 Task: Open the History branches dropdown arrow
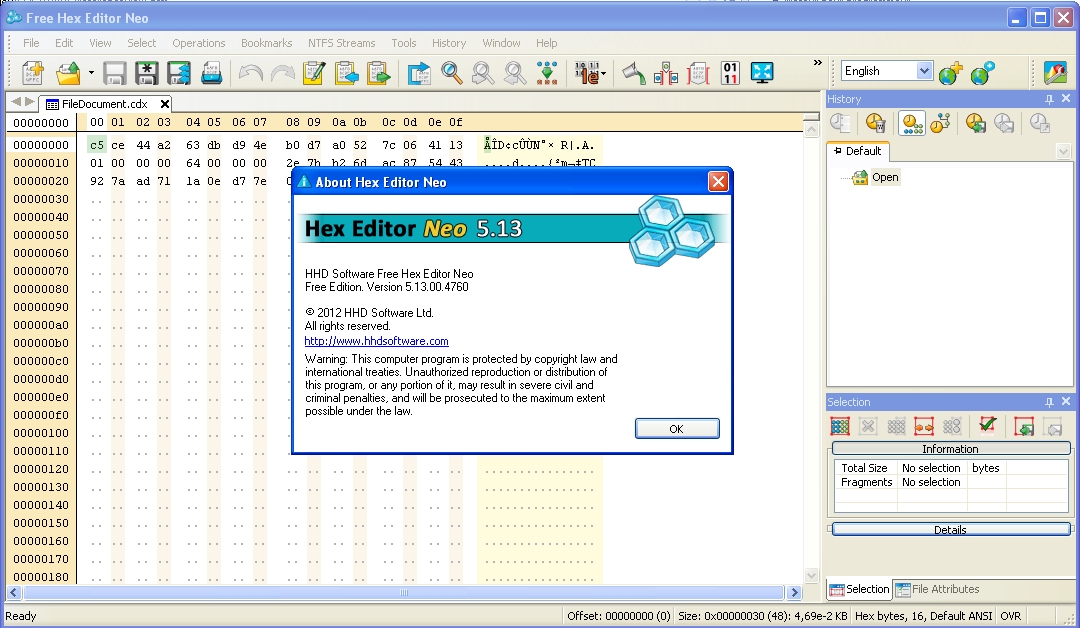tap(1063, 151)
